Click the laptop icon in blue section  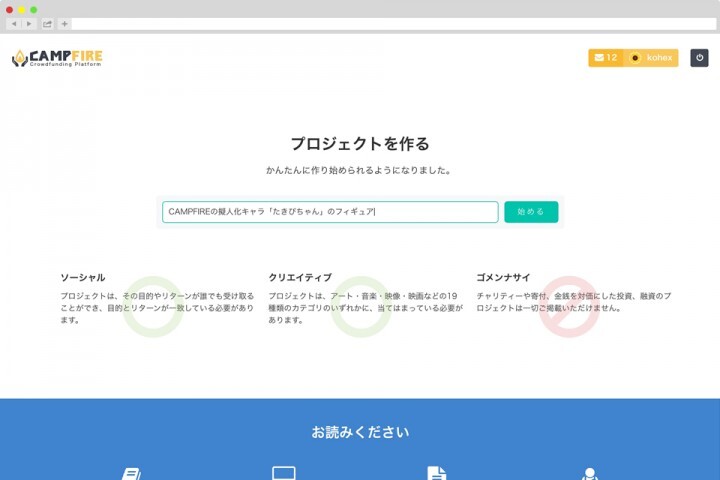pos(284,473)
